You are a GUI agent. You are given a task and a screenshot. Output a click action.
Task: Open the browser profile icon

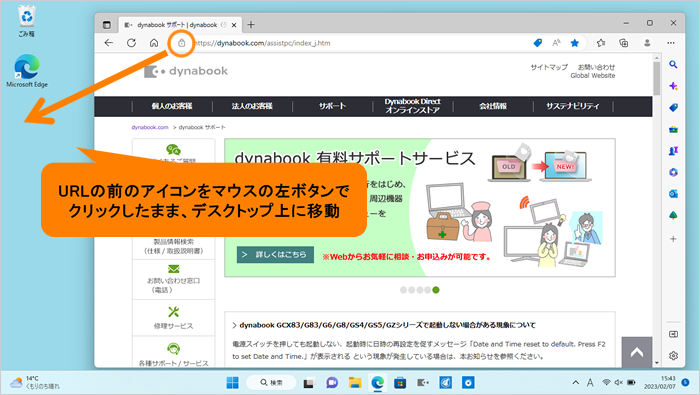(647, 43)
